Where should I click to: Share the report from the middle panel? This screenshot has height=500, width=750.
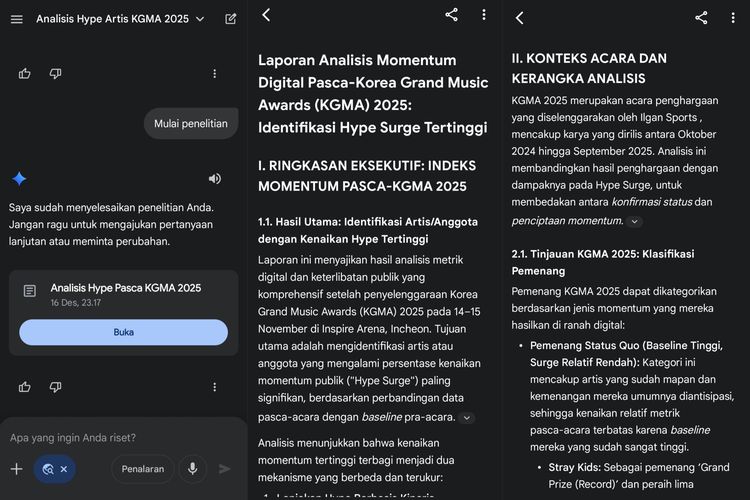pyautogui.click(x=452, y=15)
